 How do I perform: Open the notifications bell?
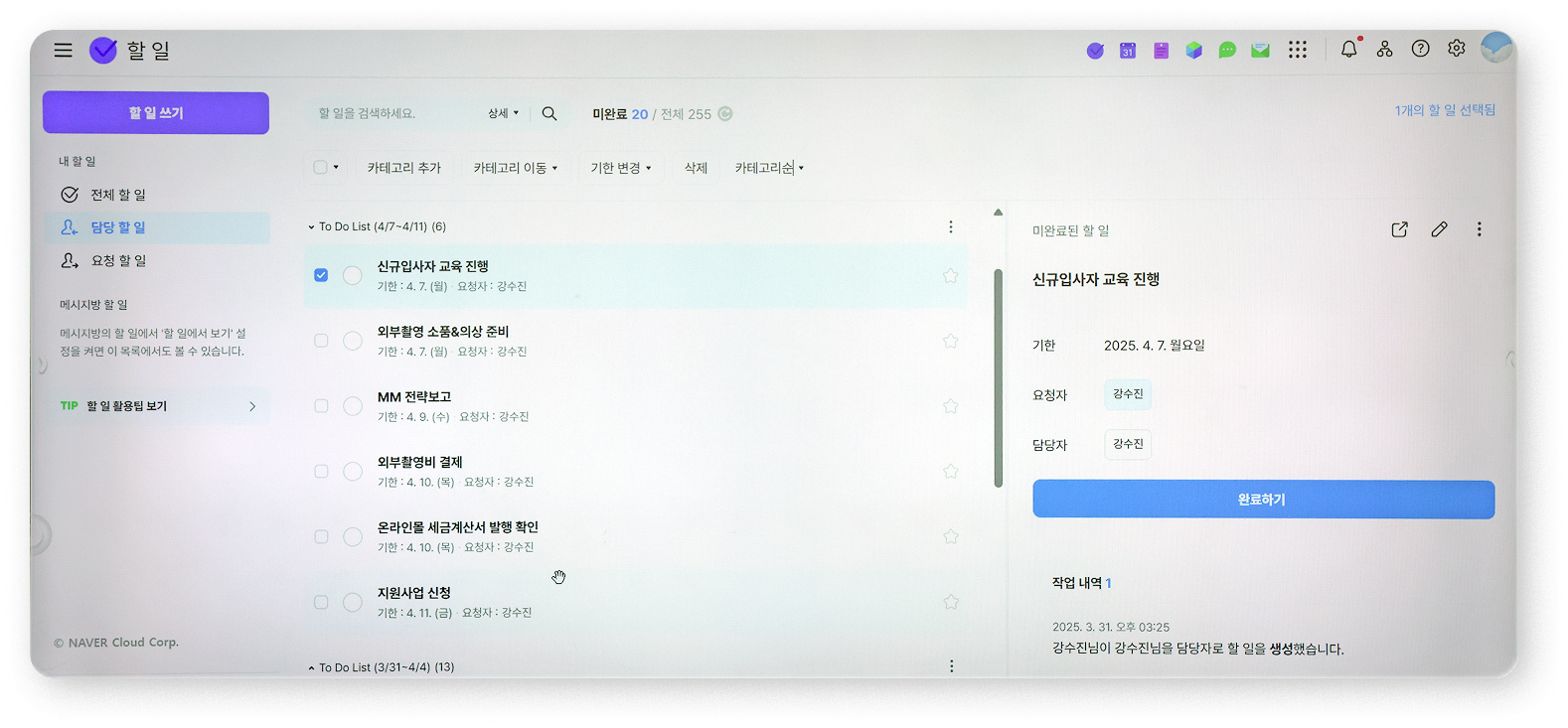point(1349,49)
